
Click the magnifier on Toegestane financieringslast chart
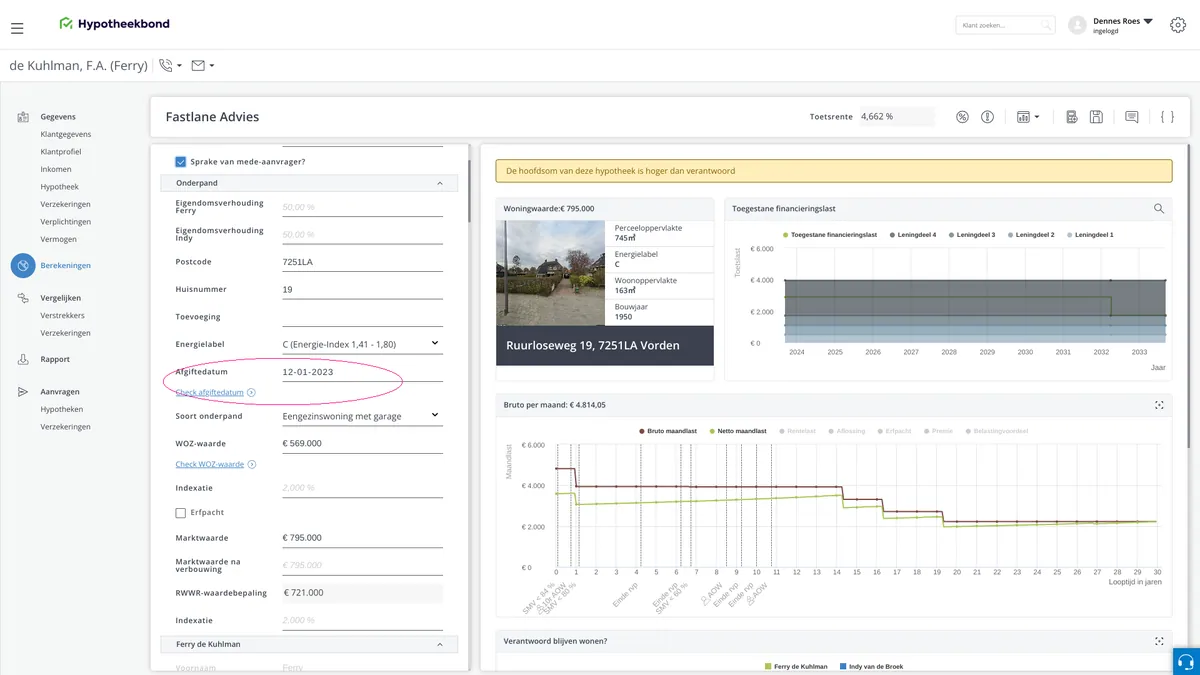coord(1159,209)
